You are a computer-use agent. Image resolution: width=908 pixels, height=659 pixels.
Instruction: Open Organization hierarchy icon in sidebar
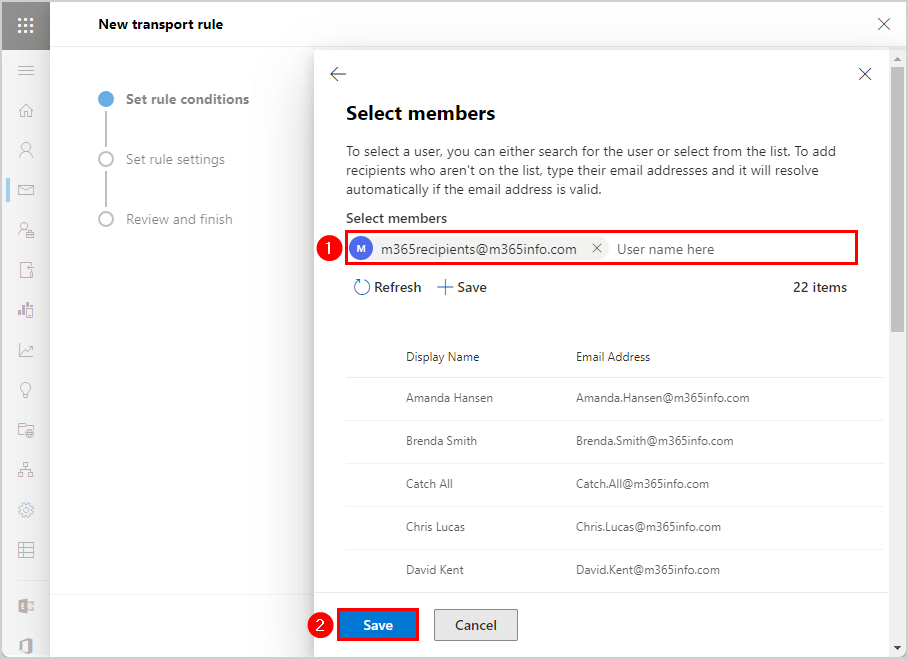pyautogui.click(x=25, y=470)
